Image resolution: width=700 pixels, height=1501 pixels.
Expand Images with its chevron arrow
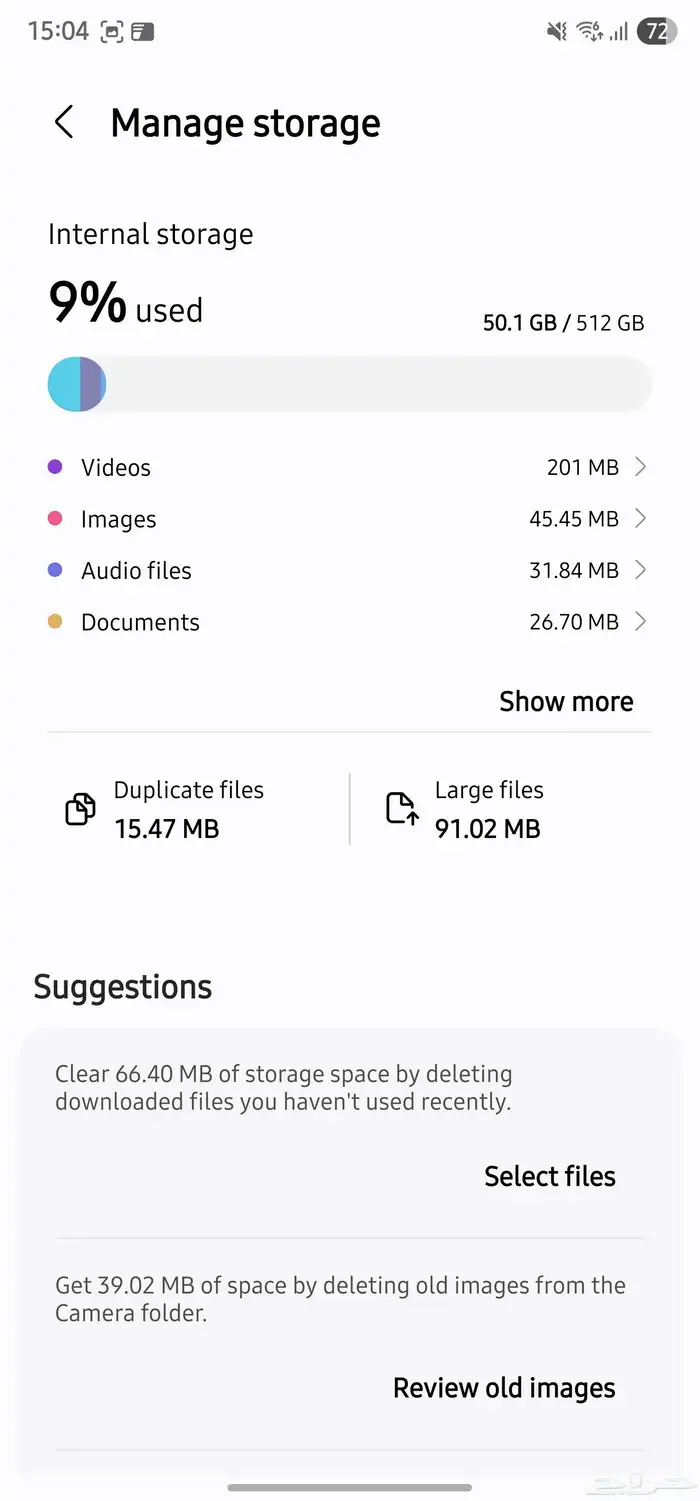641,519
